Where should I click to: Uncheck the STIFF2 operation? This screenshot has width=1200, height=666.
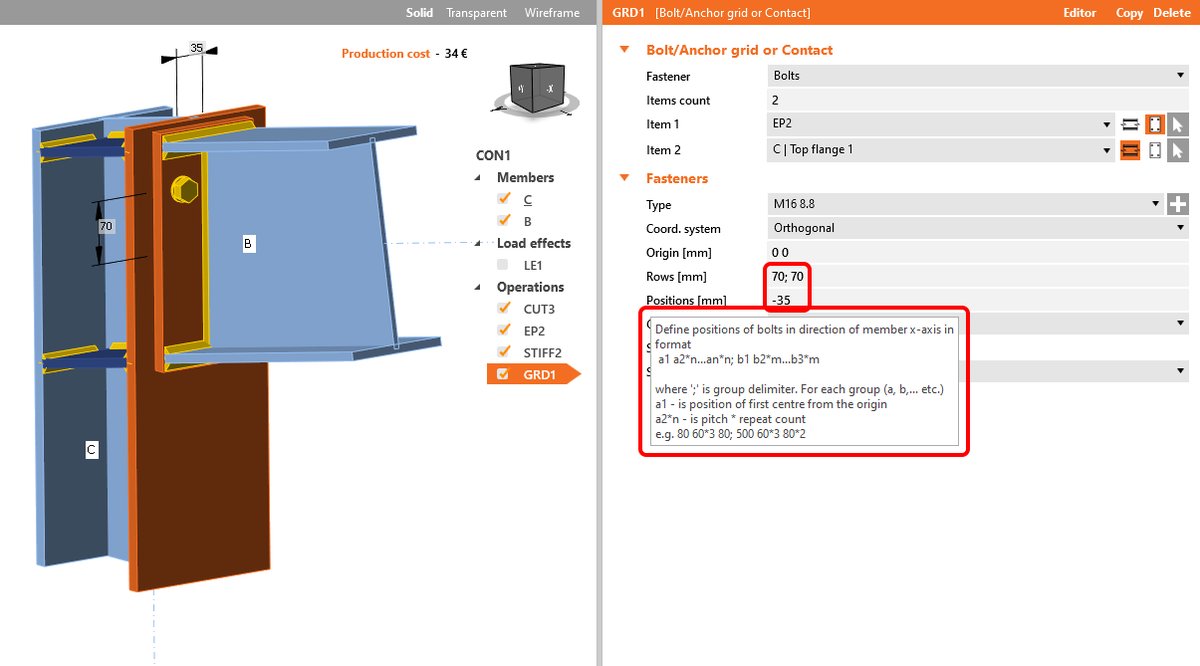pyautogui.click(x=504, y=352)
